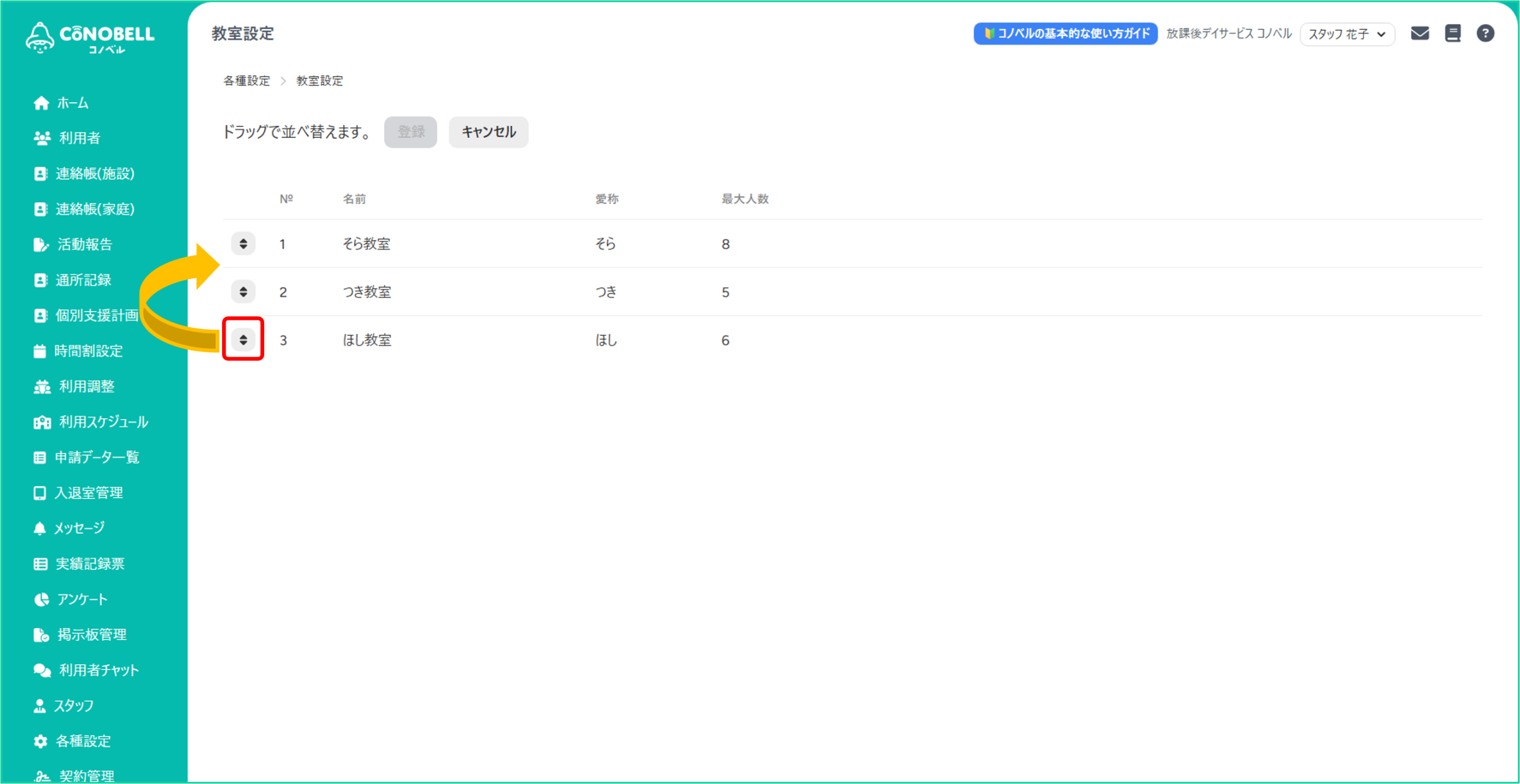
Task: Open the manual book icon in header
Action: pyautogui.click(x=1453, y=34)
